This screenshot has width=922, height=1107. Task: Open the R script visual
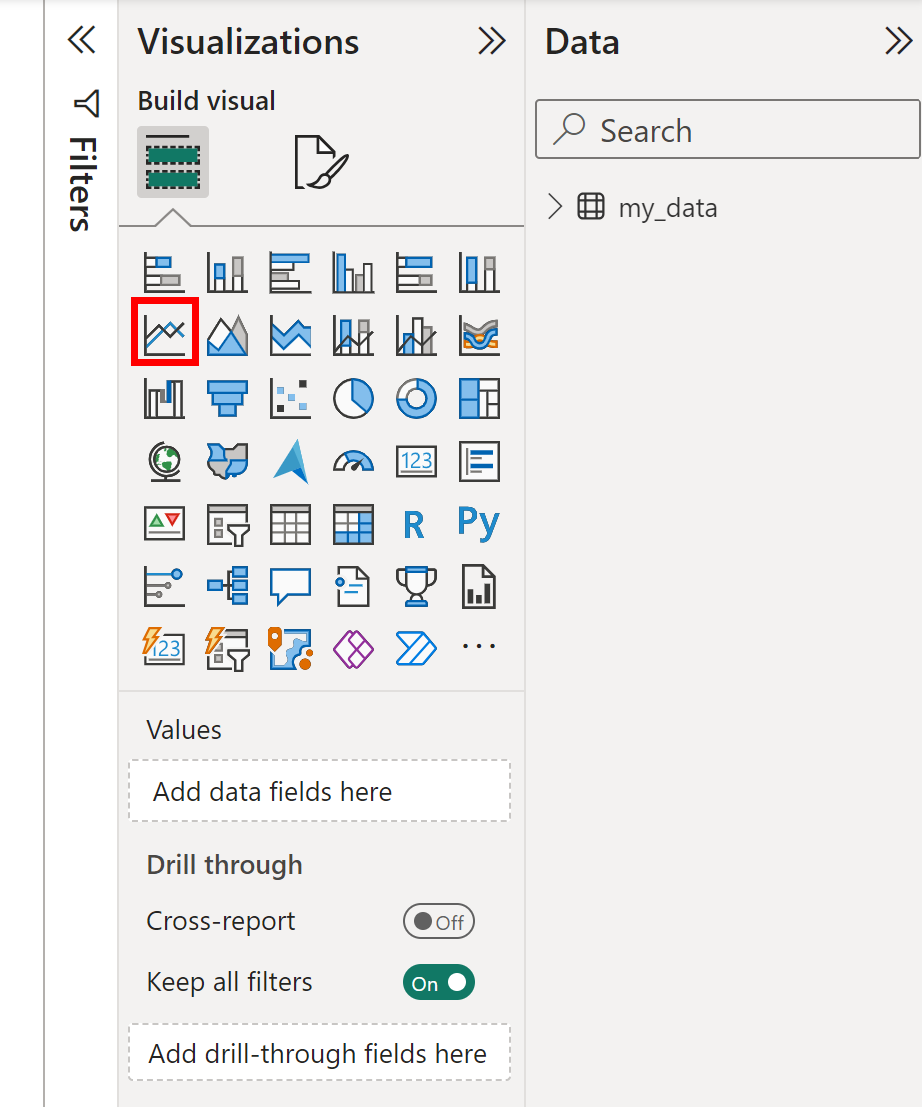416,524
